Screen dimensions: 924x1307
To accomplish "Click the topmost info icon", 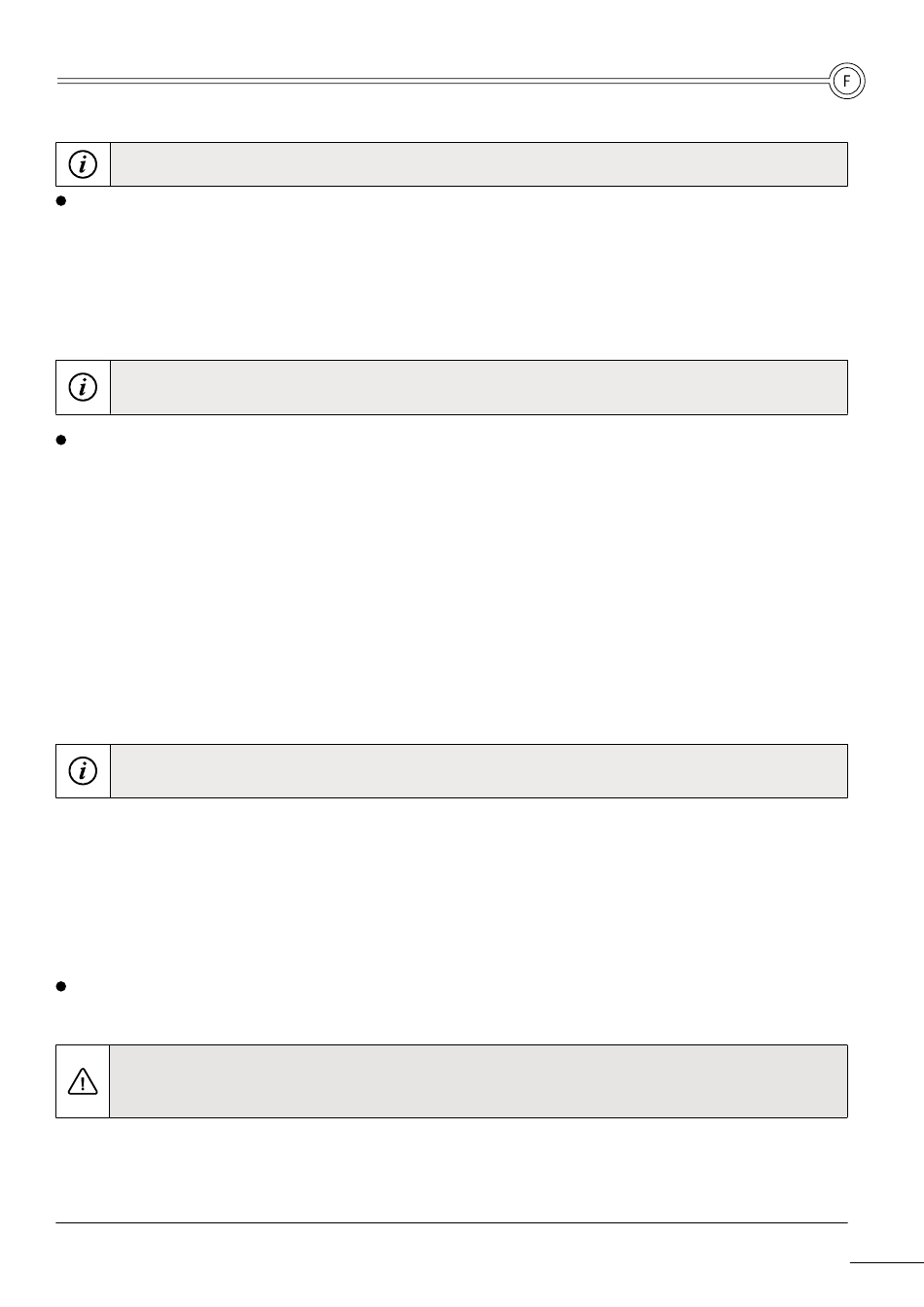I will tap(83, 164).
